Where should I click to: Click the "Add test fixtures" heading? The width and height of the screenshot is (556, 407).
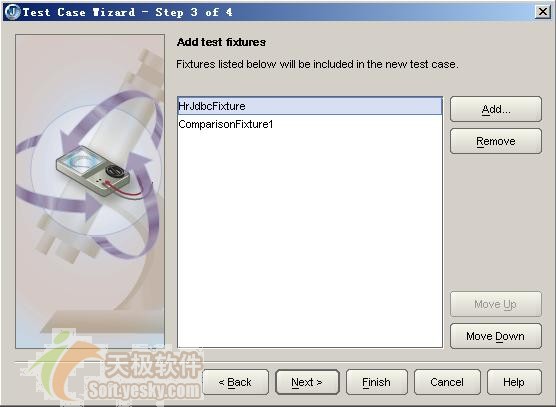click(221, 42)
